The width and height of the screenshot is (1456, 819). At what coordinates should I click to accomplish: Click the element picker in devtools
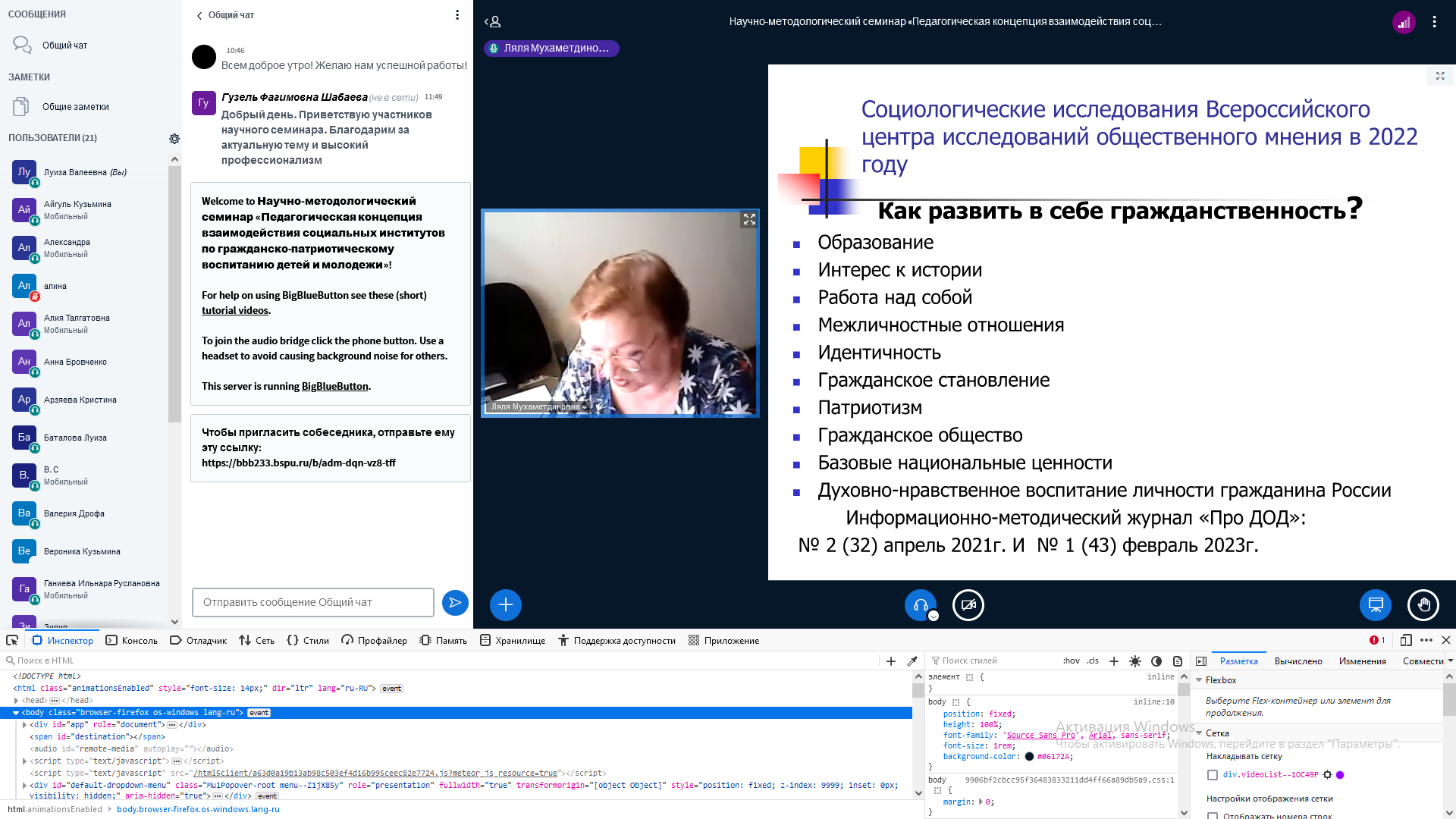click(12, 640)
